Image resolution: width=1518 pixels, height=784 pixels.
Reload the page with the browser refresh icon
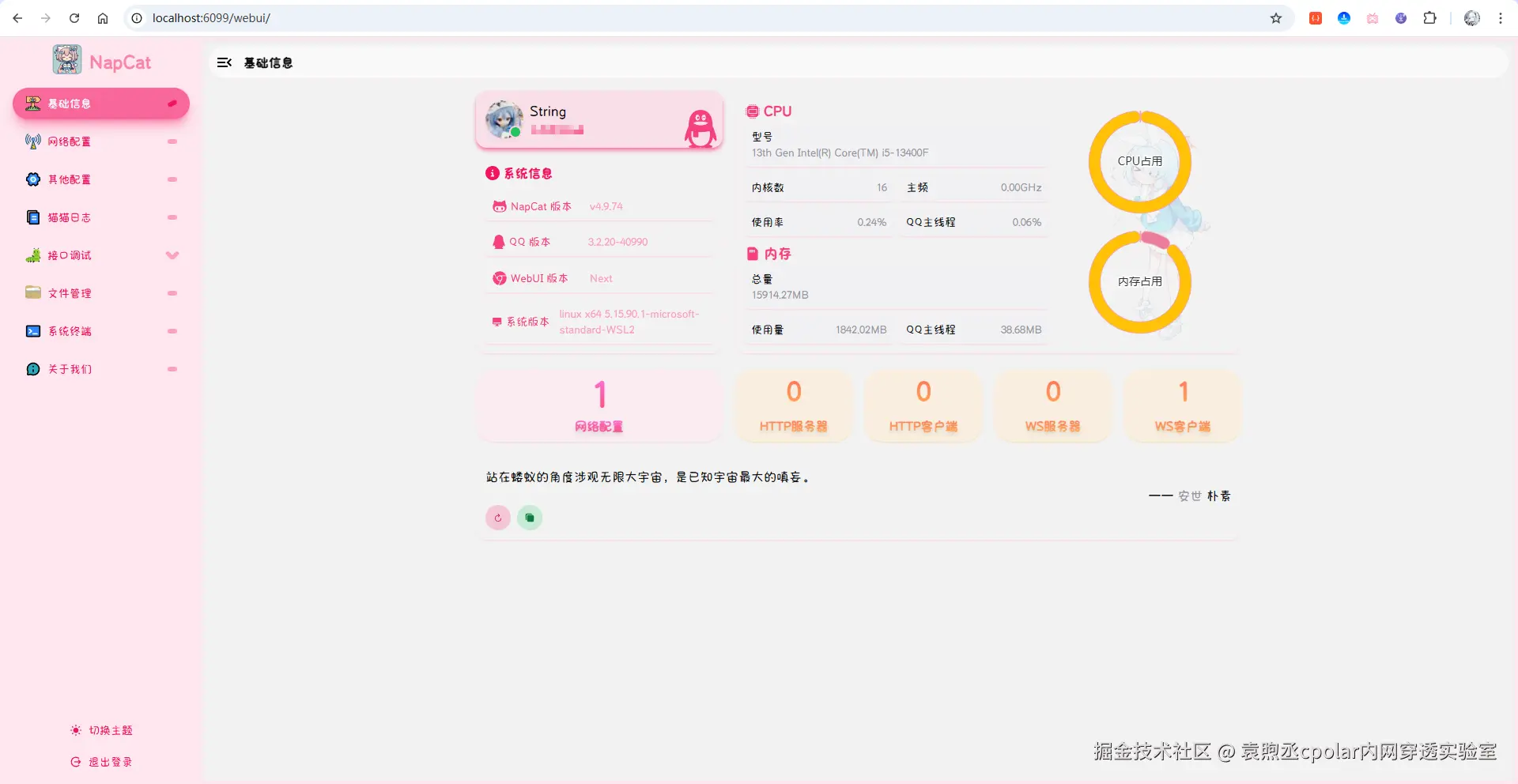(x=74, y=18)
